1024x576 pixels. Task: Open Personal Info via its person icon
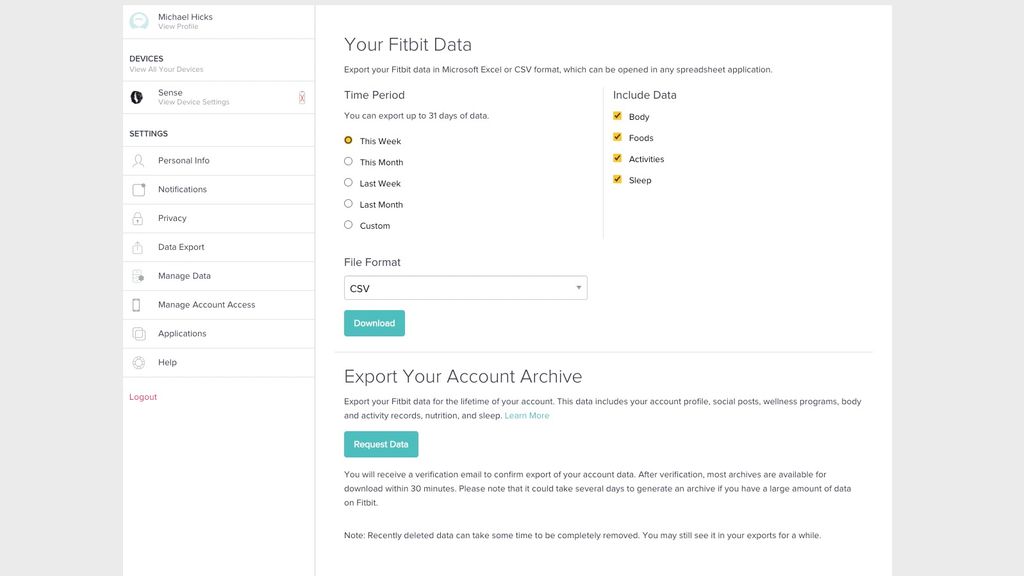pos(137,161)
